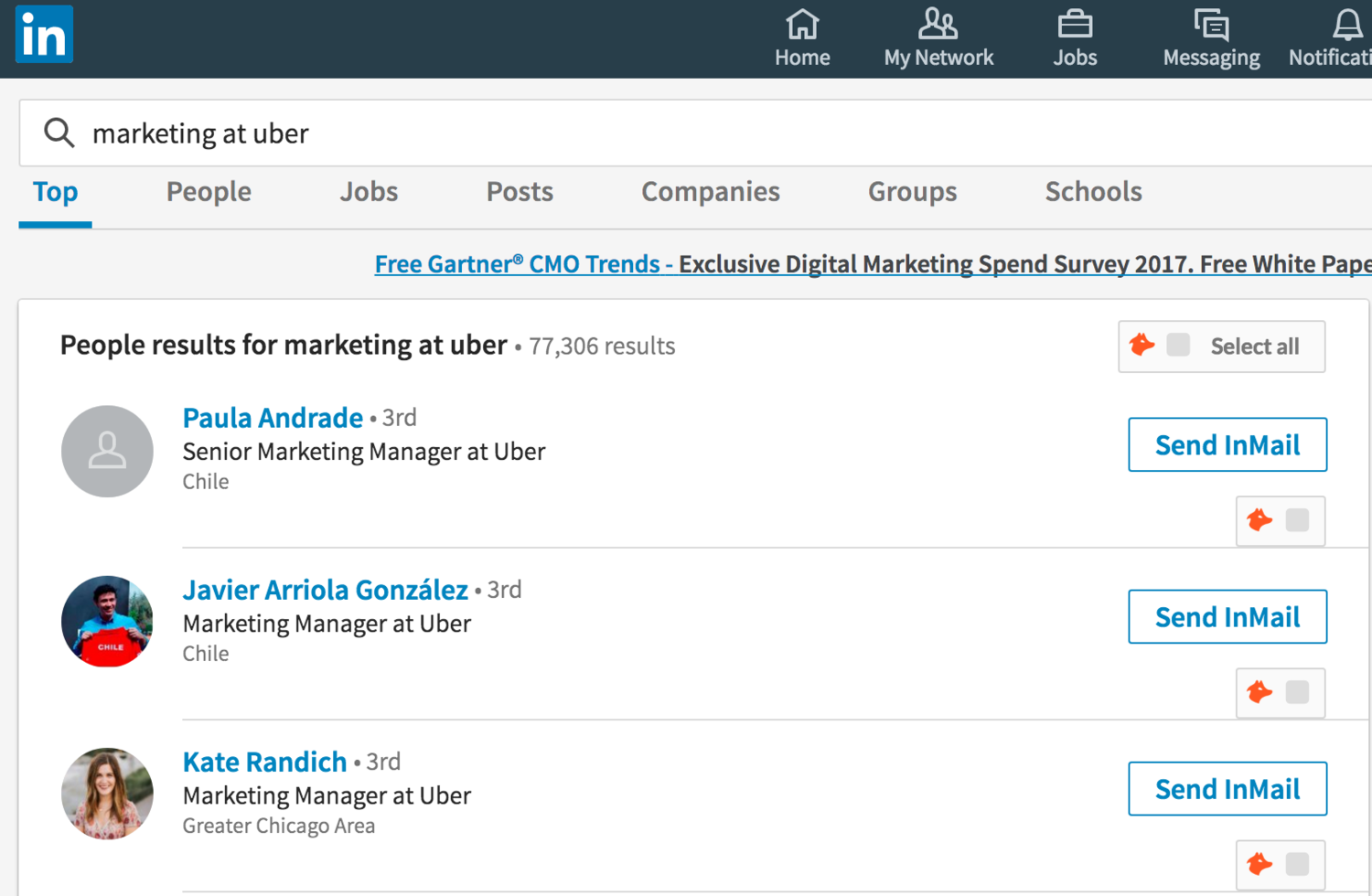Open the Free Gartner CMO Trends ad link
Viewport: 1372px width, 896px height.
coord(874,264)
